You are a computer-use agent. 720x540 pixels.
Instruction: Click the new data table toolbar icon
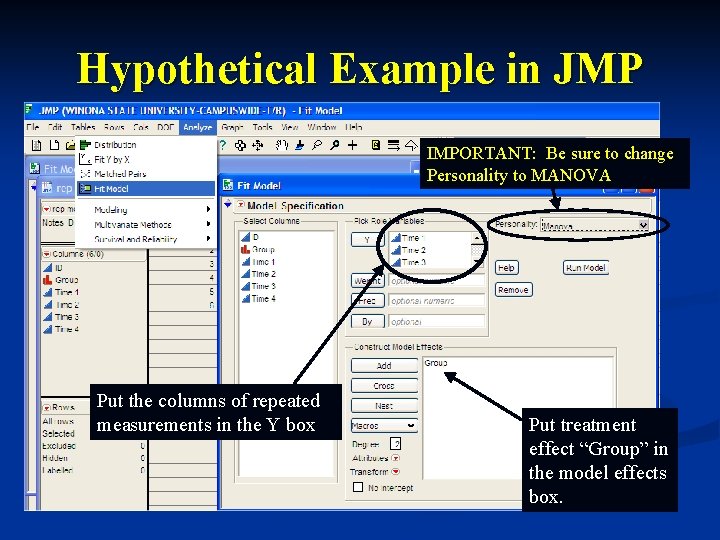point(36,146)
